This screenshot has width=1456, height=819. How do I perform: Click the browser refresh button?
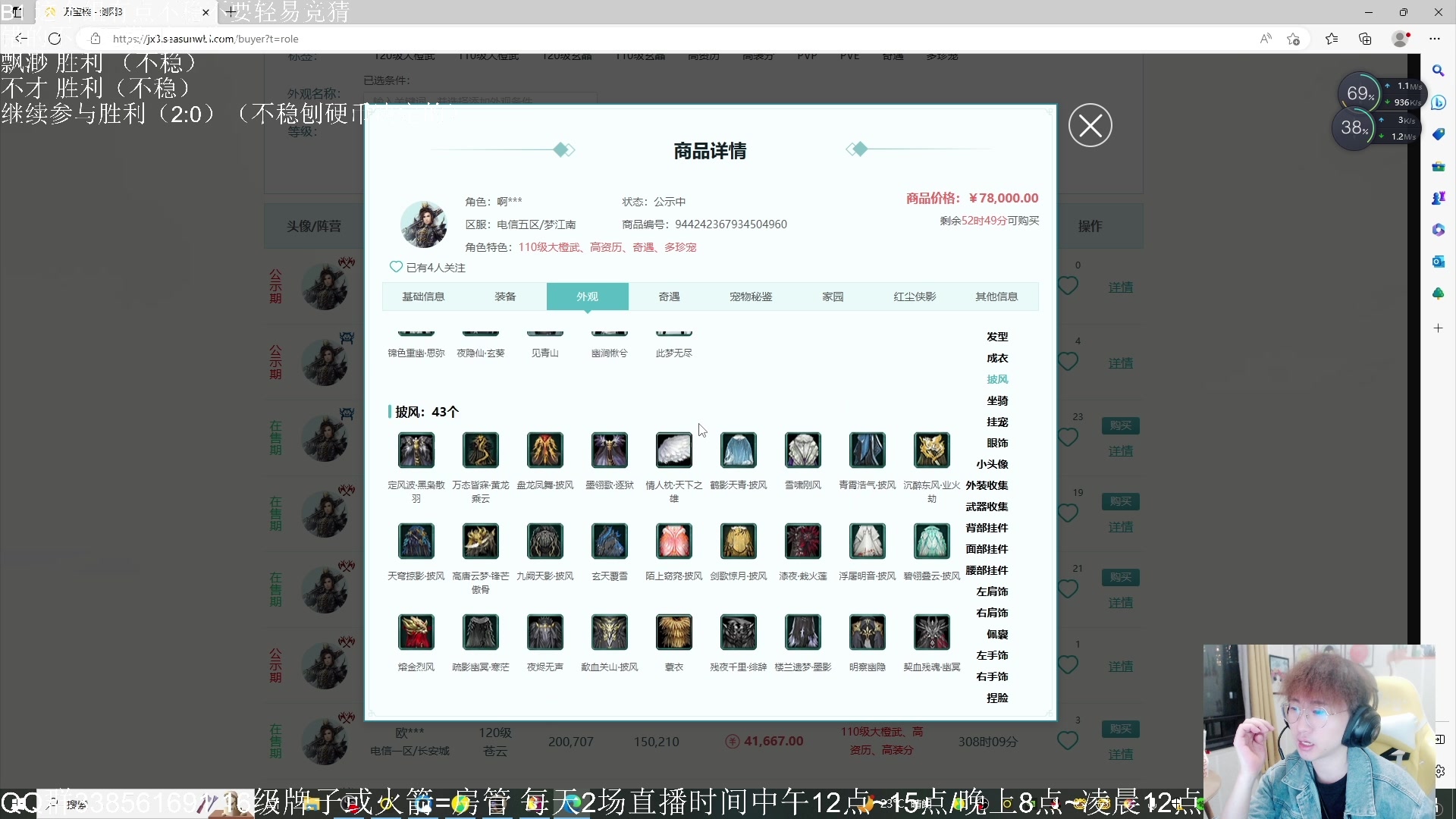pos(55,39)
